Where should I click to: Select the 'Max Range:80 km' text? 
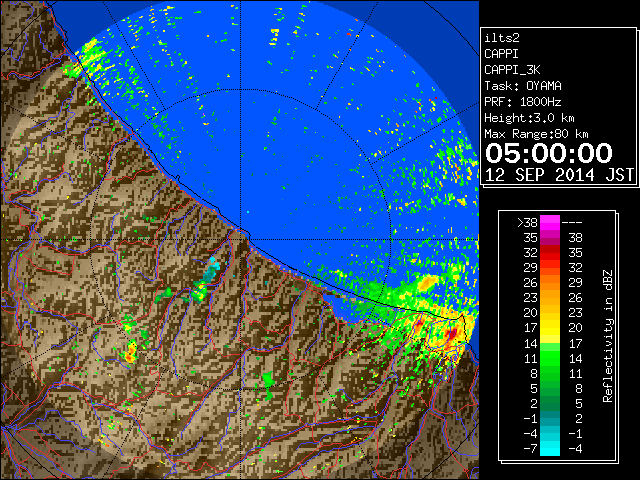(536, 134)
